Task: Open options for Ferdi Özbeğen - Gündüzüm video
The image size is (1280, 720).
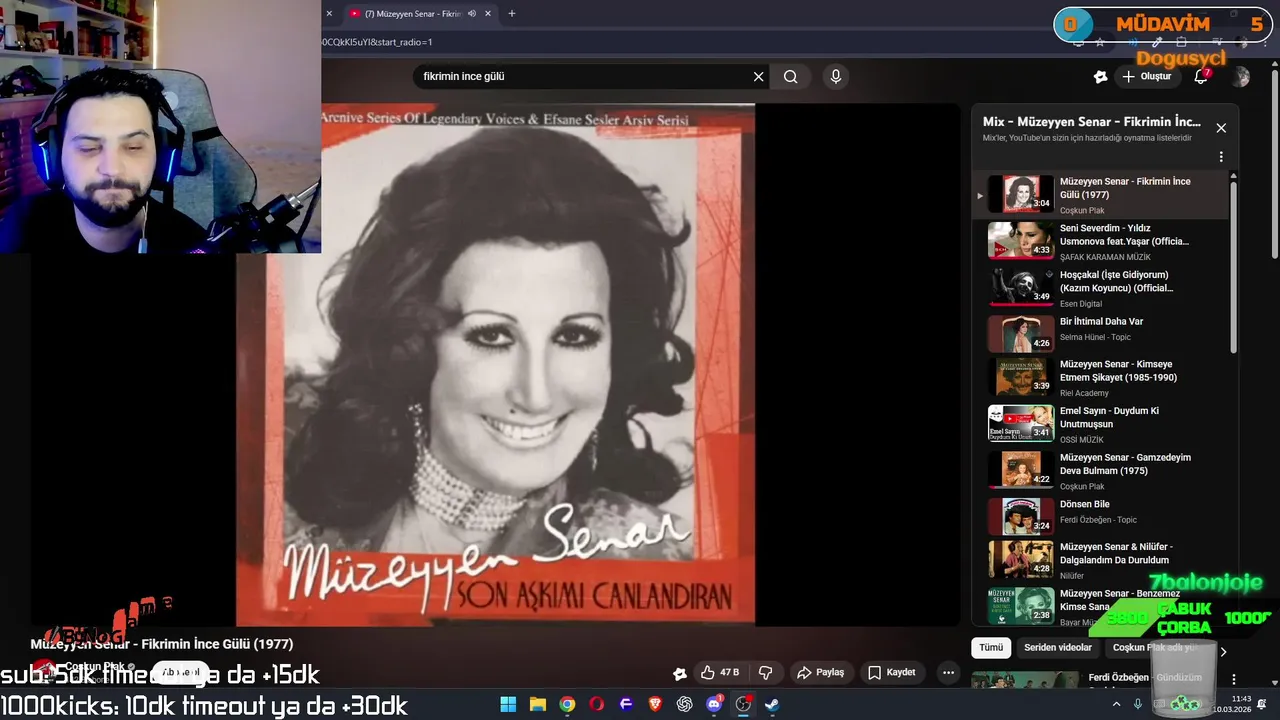Action: tap(1234, 680)
